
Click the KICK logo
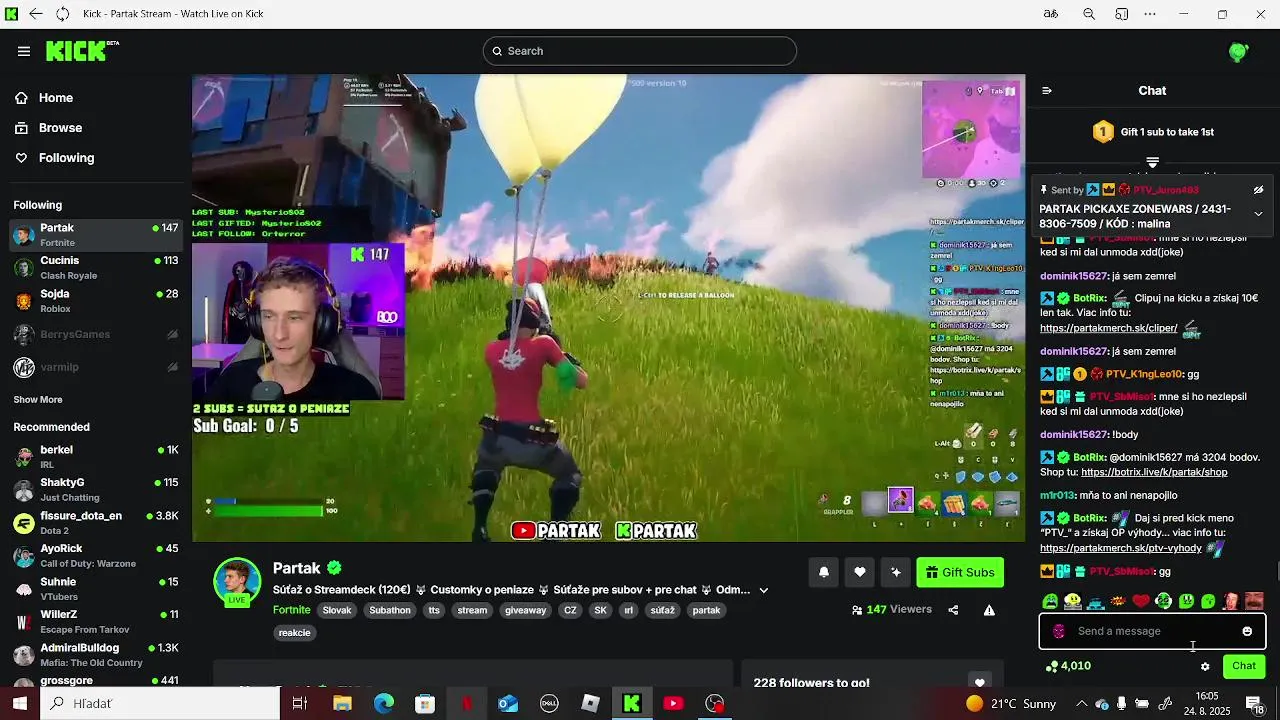82,51
